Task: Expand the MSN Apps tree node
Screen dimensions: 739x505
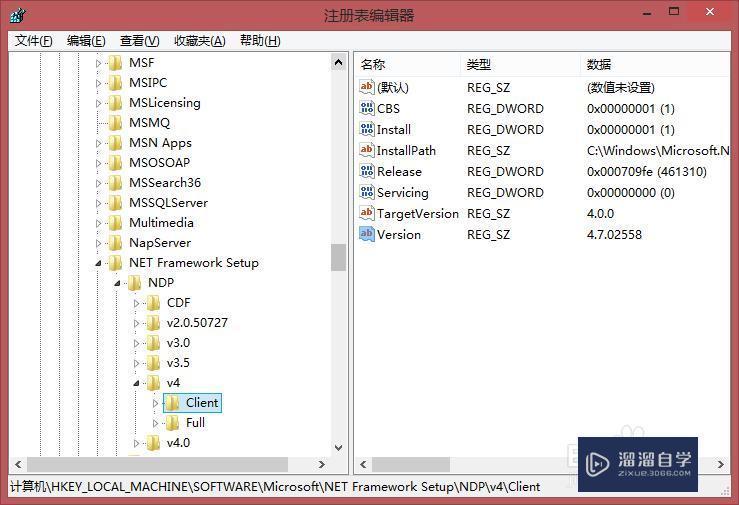Action: 98,143
